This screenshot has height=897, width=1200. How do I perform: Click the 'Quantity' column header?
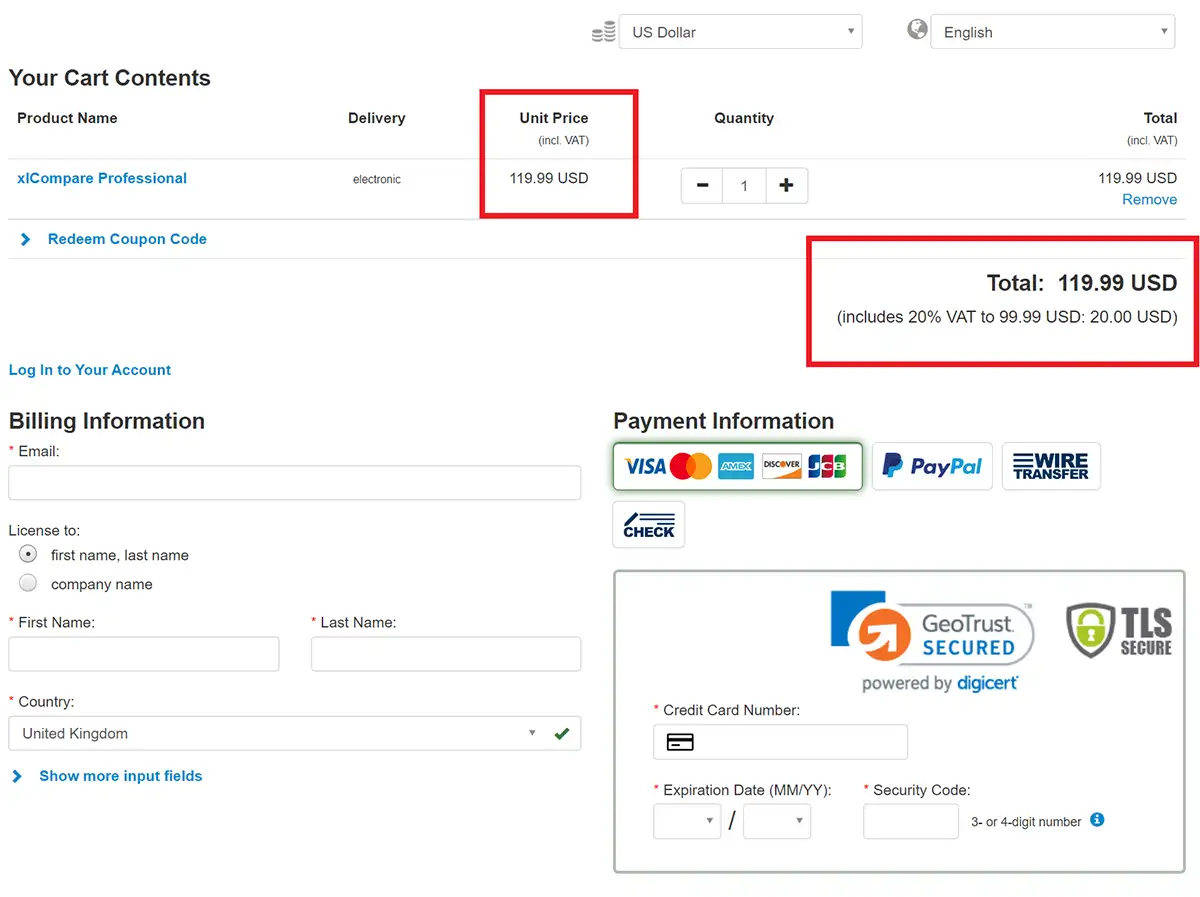[744, 118]
